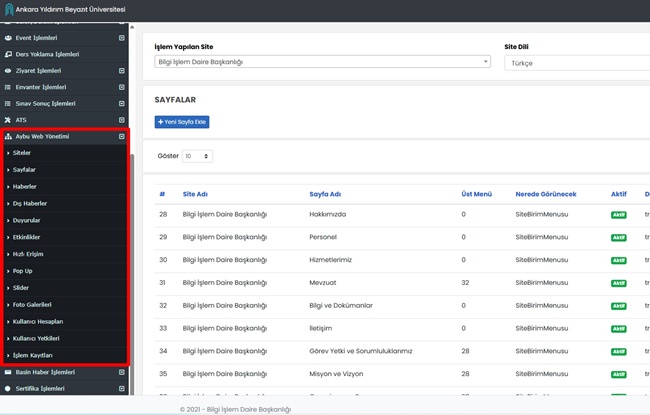Click the Yeni Sayfa Ekle button
650x415 pixels.
(182, 122)
